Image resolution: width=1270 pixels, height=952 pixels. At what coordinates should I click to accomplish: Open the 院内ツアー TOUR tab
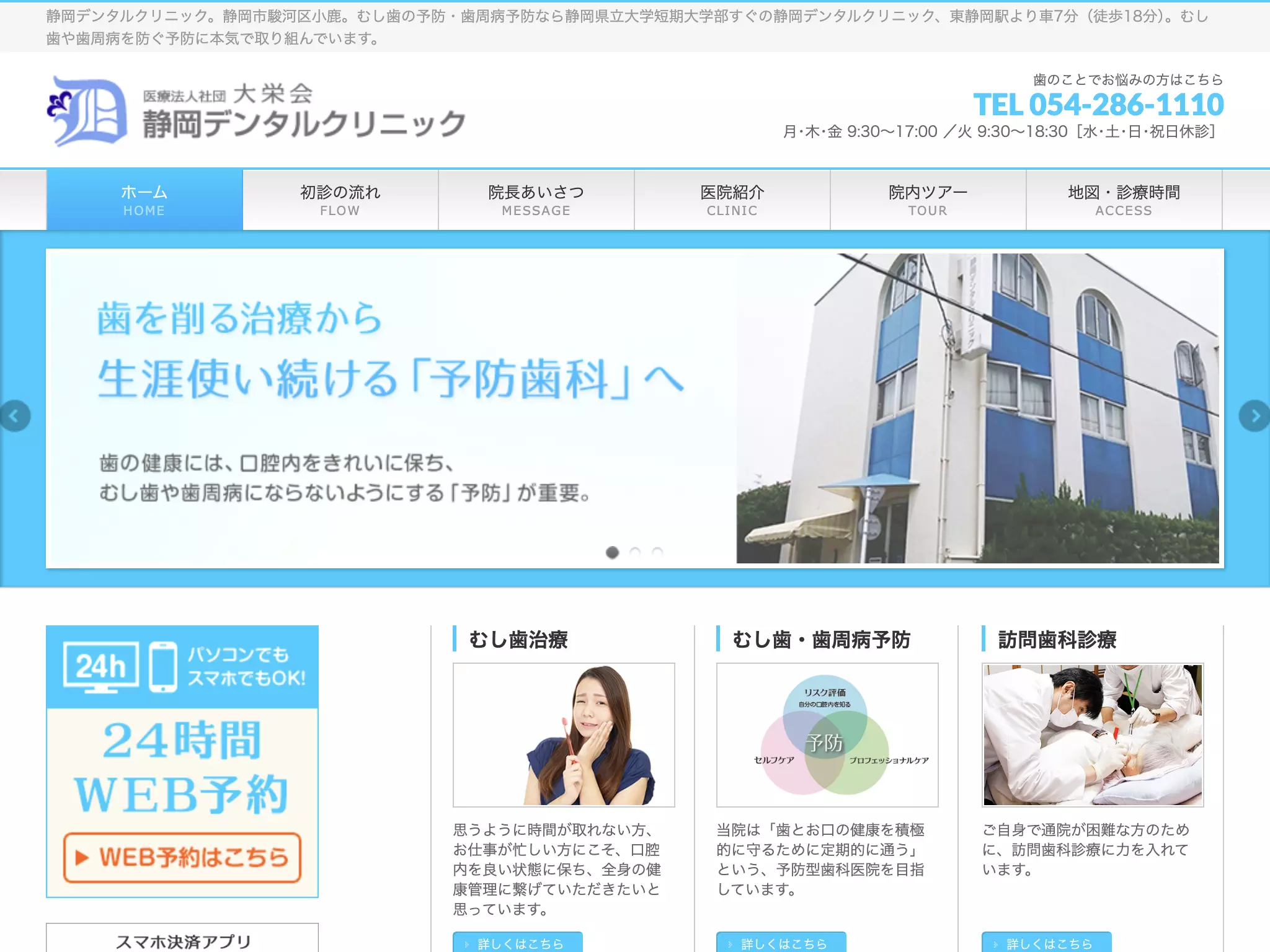click(x=928, y=200)
